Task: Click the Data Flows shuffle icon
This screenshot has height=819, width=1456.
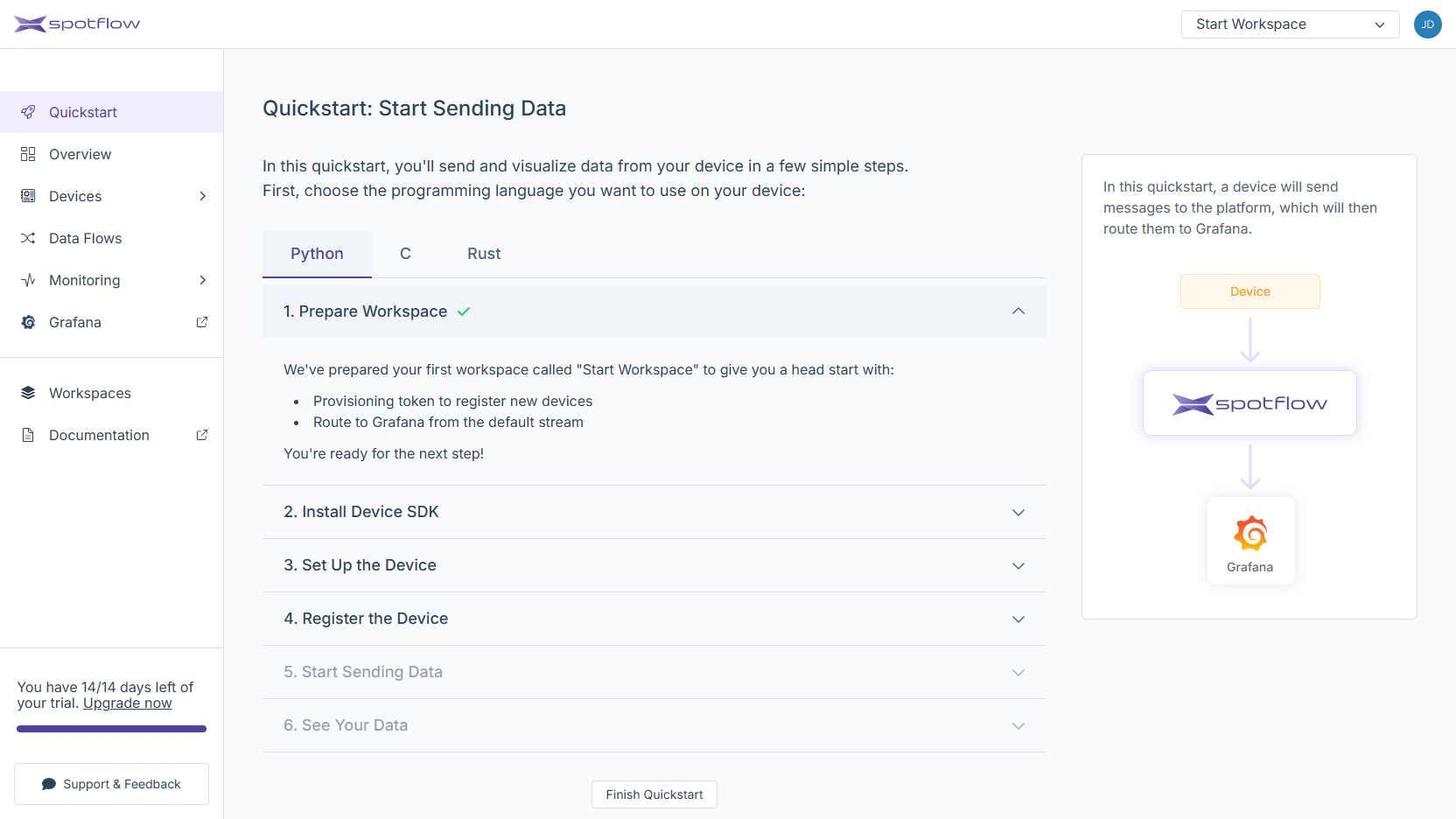Action: [28, 238]
